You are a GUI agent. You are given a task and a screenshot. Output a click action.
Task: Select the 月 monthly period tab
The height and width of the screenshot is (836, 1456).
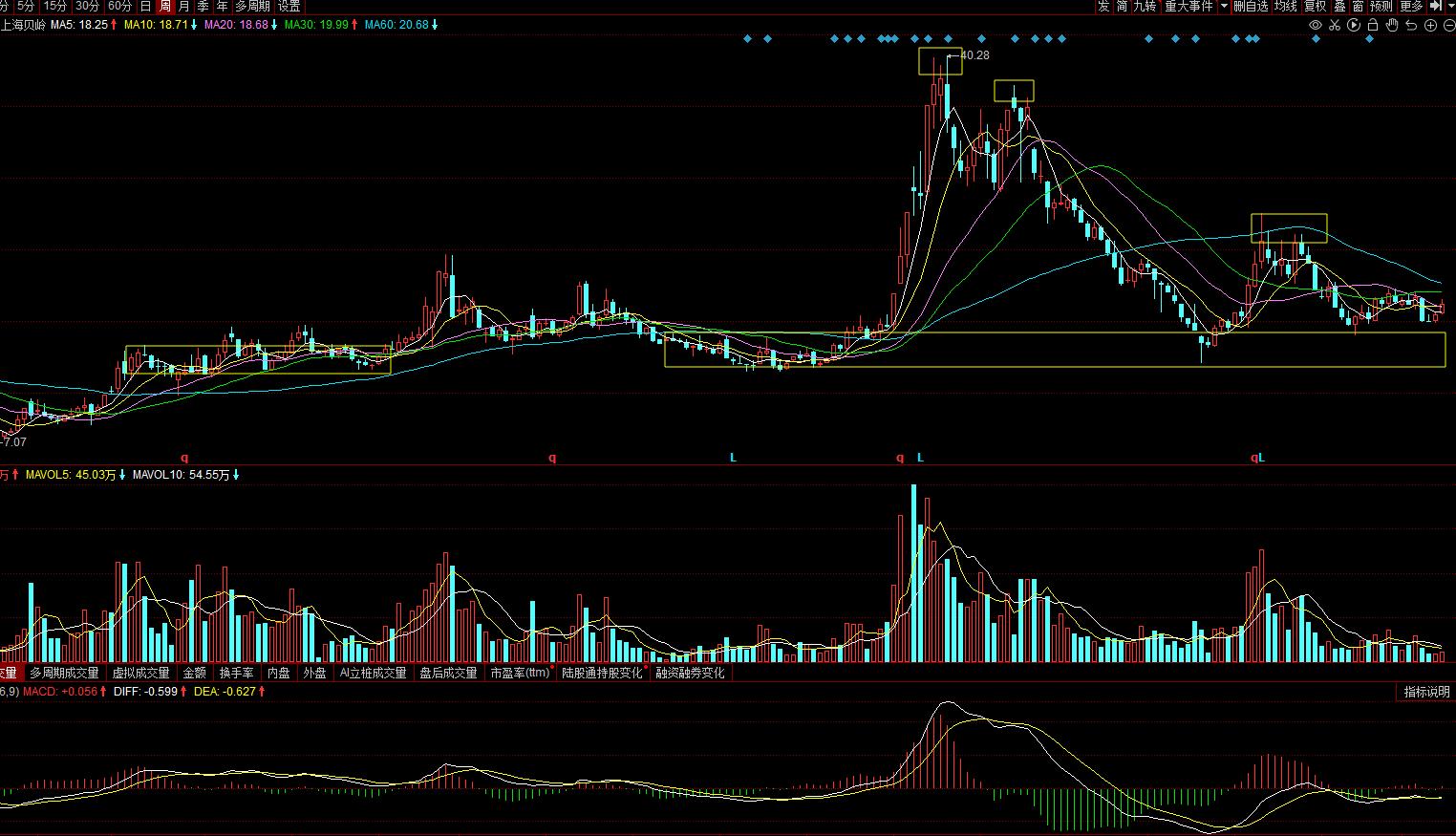184,6
